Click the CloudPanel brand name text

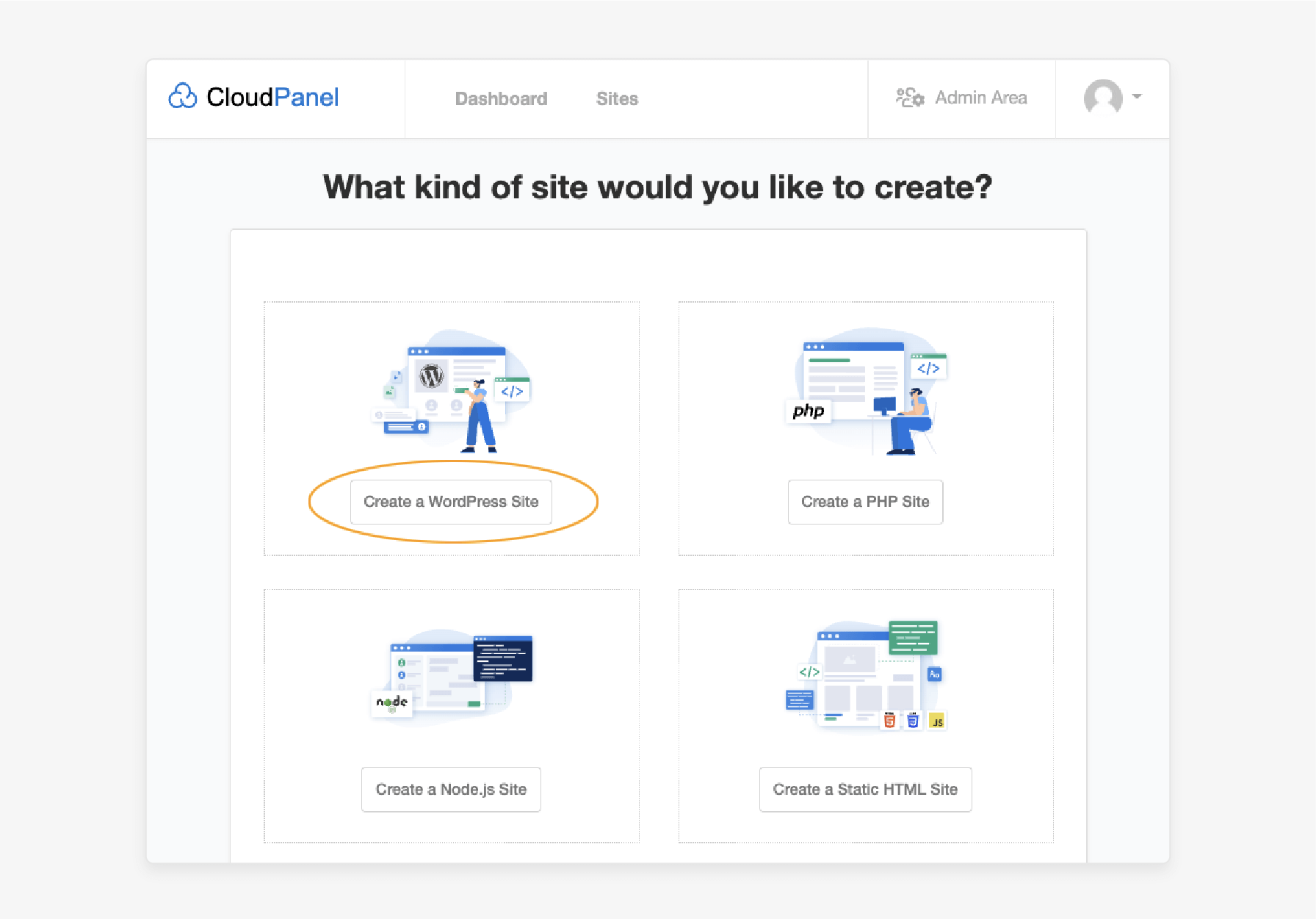272,97
